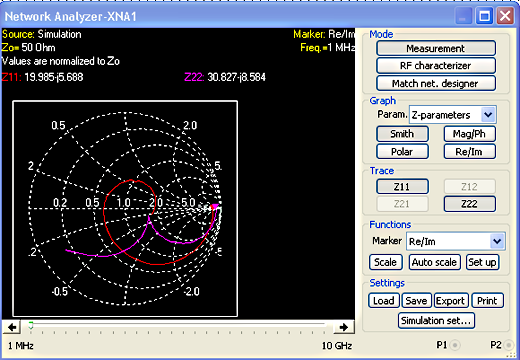Select the Z-parameters combo box
The width and height of the screenshot is (520, 360).
[453, 115]
